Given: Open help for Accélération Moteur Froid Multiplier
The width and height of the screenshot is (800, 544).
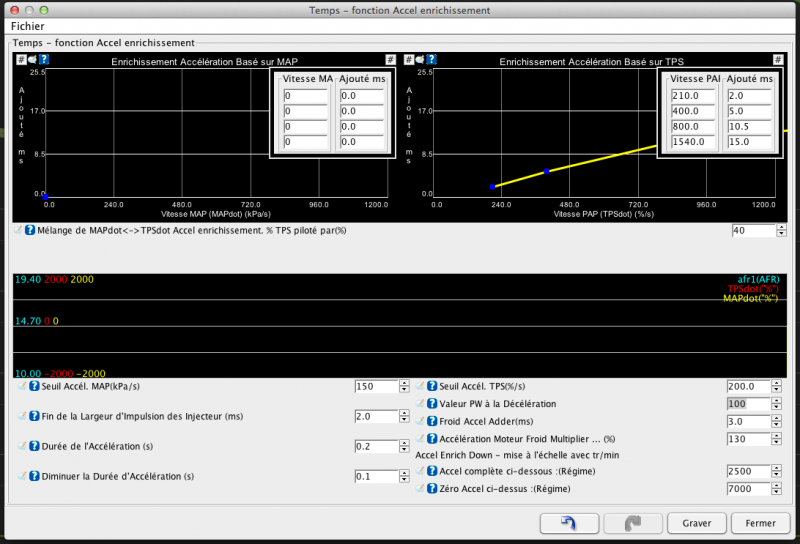Looking at the screenshot, I should click(x=432, y=438).
